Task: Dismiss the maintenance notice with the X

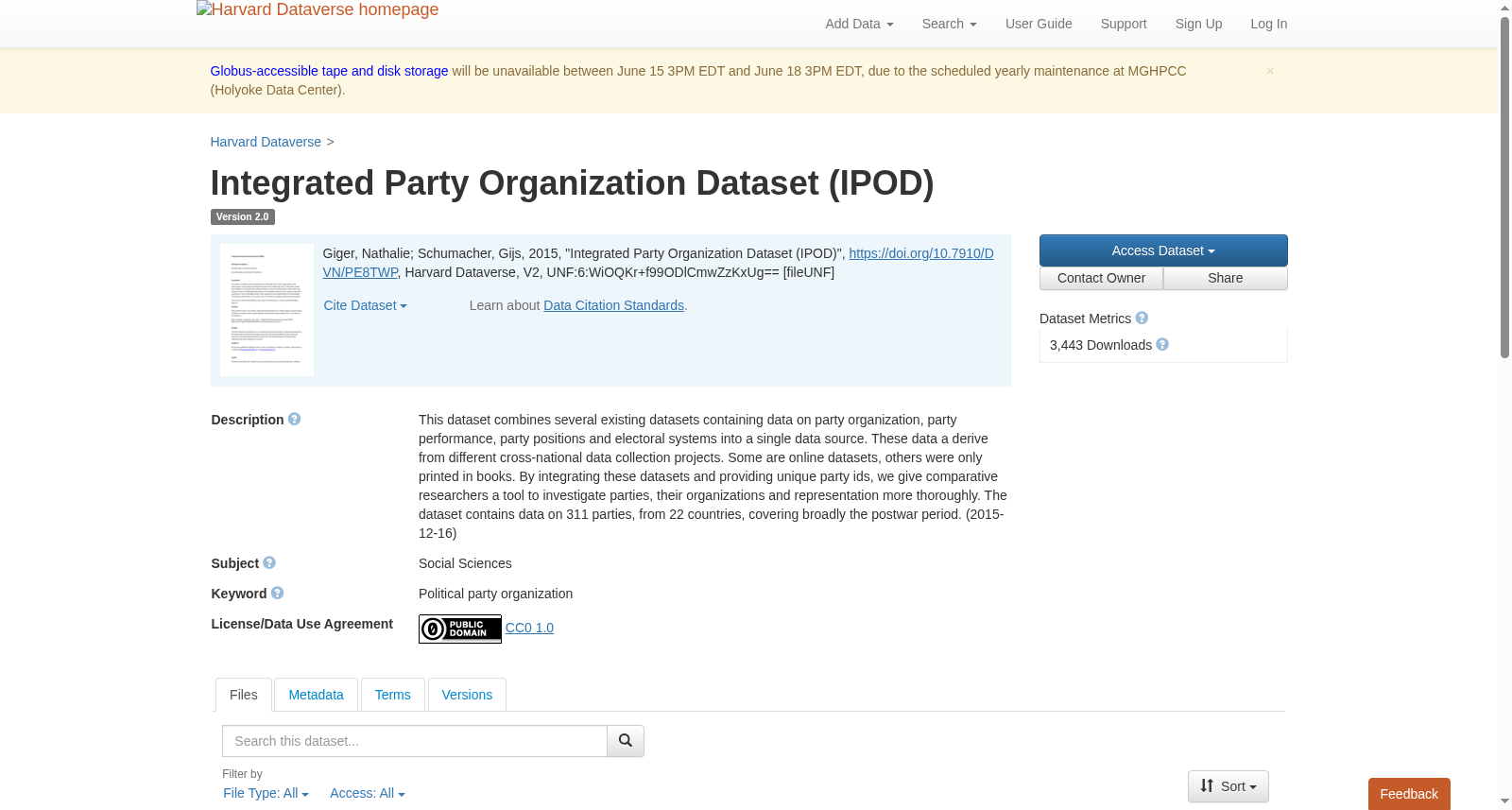Action: [1270, 71]
